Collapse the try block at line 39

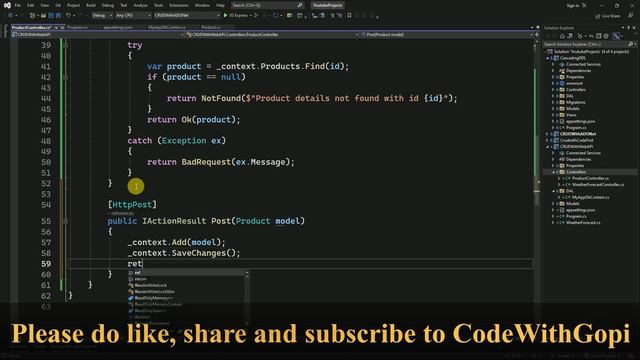[x=66, y=45]
